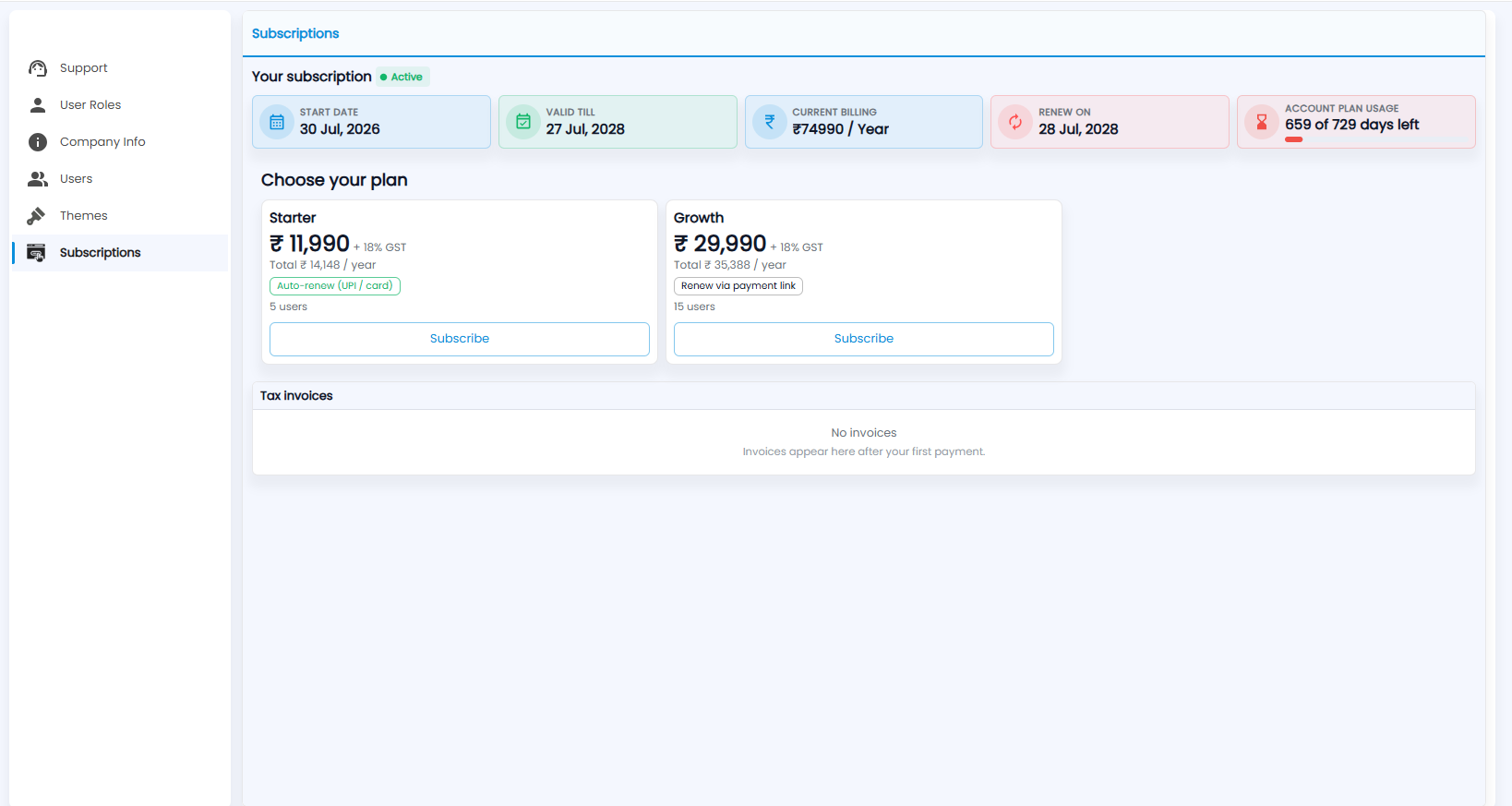This screenshot has height=806, width=1512.
Task: Click the Company Info circle icon
Action: pyautogui.click(x=38, y=142)
